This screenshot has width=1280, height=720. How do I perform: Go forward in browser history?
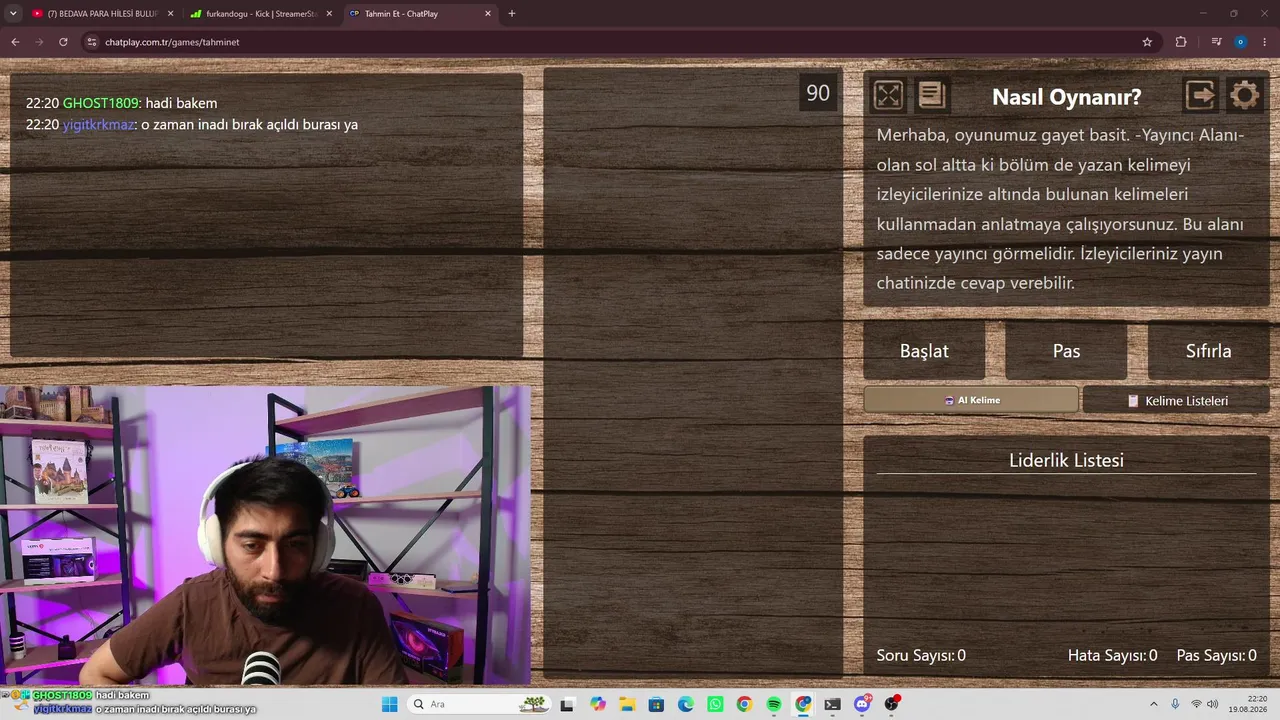[x=39, y=42]
